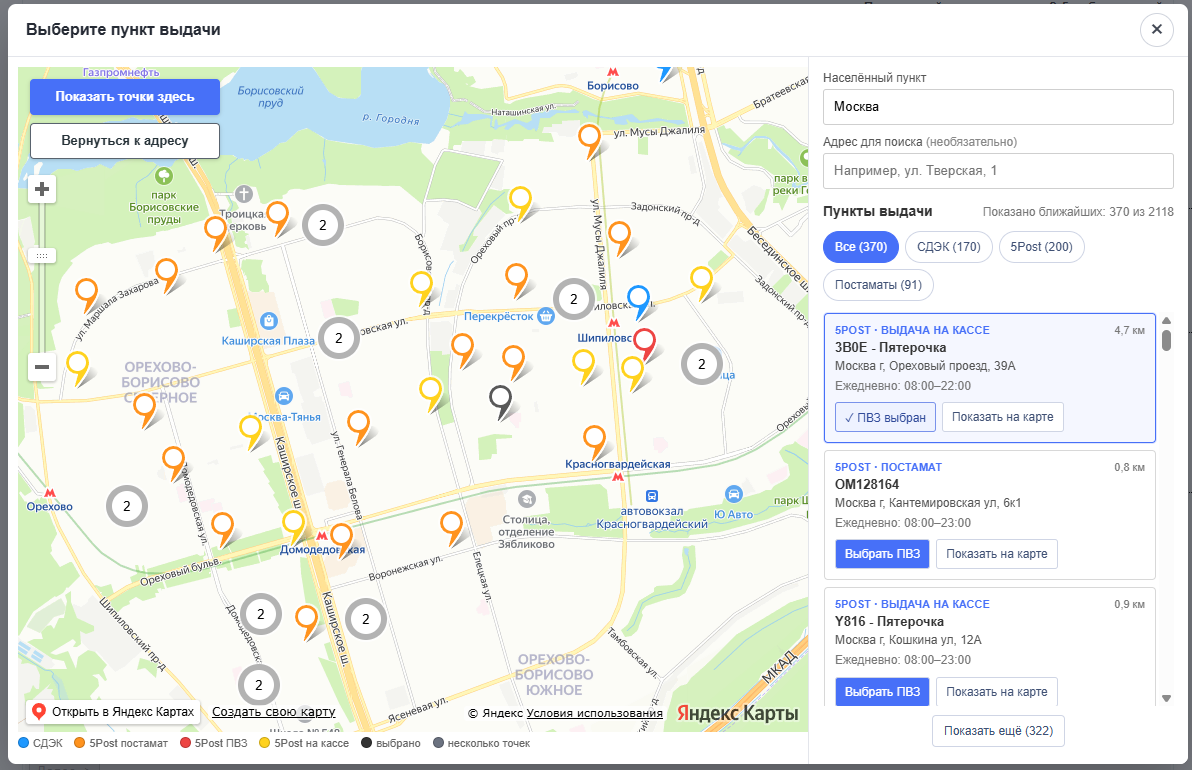Click the Каширская Плаза shopping icon

coord(268,322)
